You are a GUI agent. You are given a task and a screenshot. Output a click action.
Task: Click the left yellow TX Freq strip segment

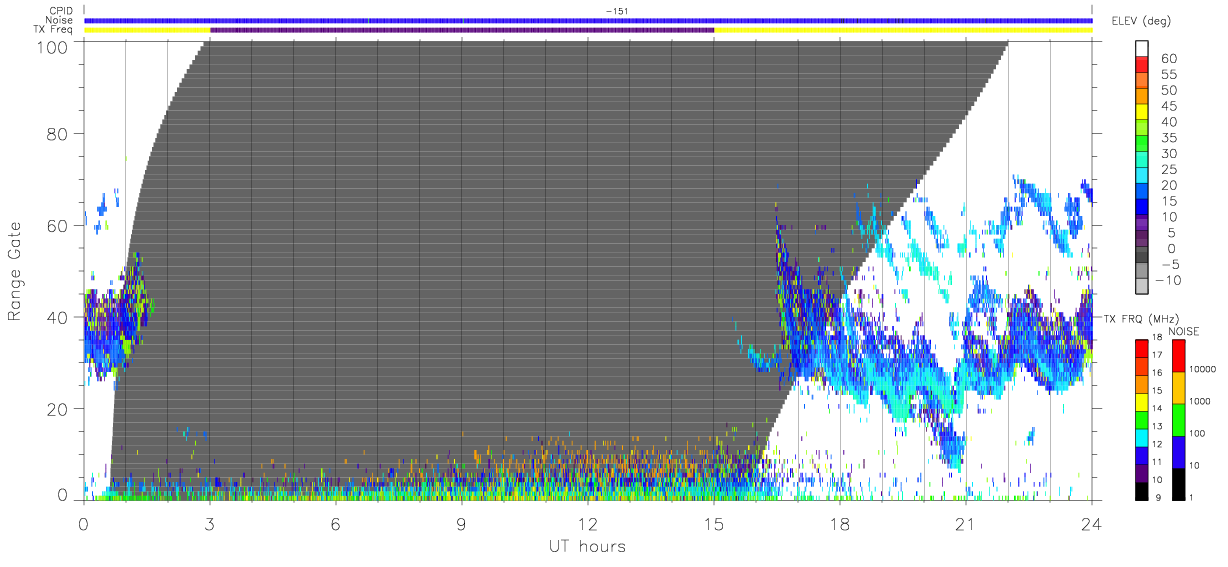(x=147, y=30)
